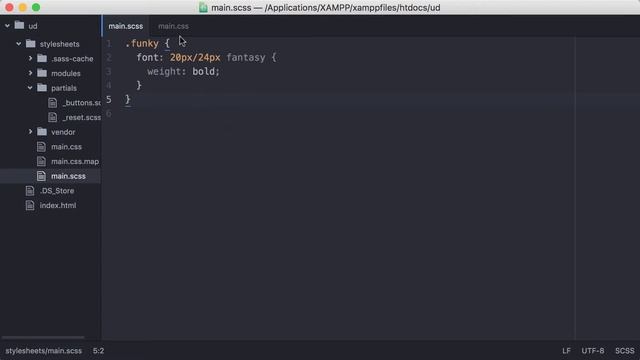Click the main.scss file icon in tree
The image size is (640, 360).
point(41,176)
